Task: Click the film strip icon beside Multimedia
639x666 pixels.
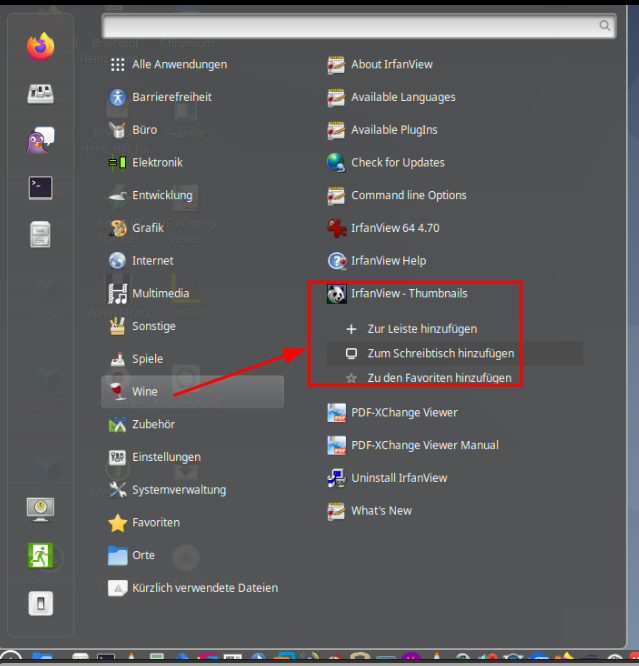Action: 118,293
